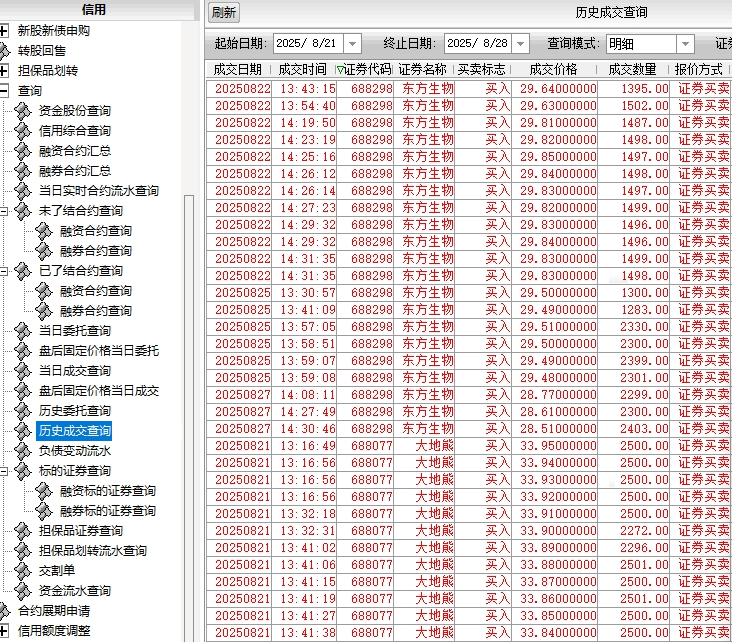
Task: Select 交割单 in the tree
Action: click(x=56, y=571)
